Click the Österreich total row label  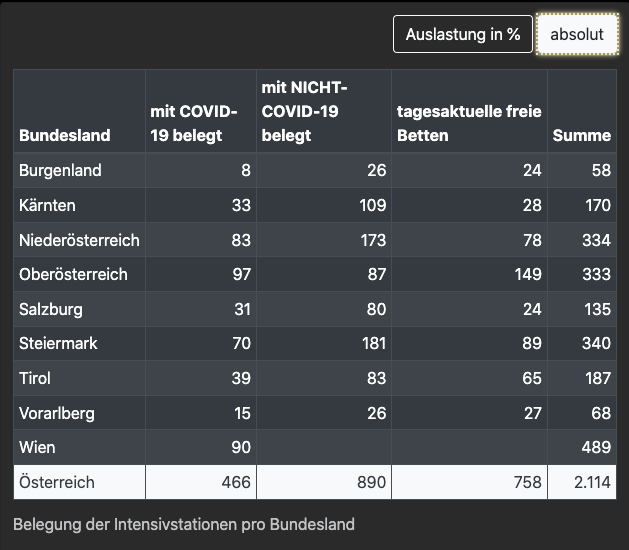pyautogui.click(x=57, y=482)
